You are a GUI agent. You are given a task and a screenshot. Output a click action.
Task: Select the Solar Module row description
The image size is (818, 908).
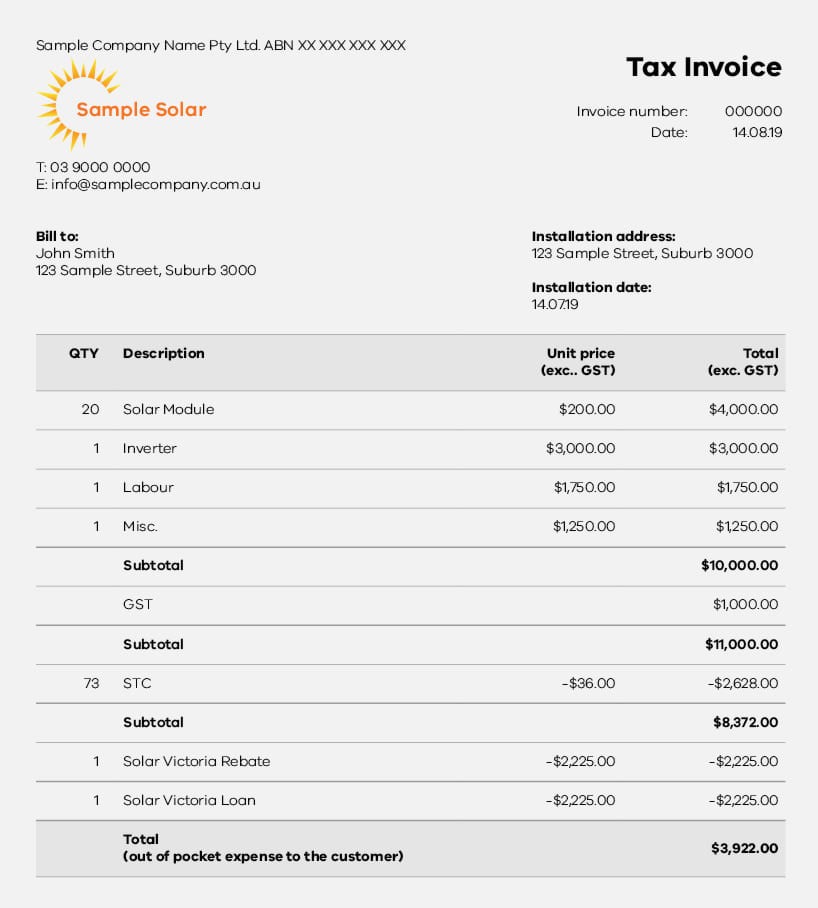click(x=168, y=409)
